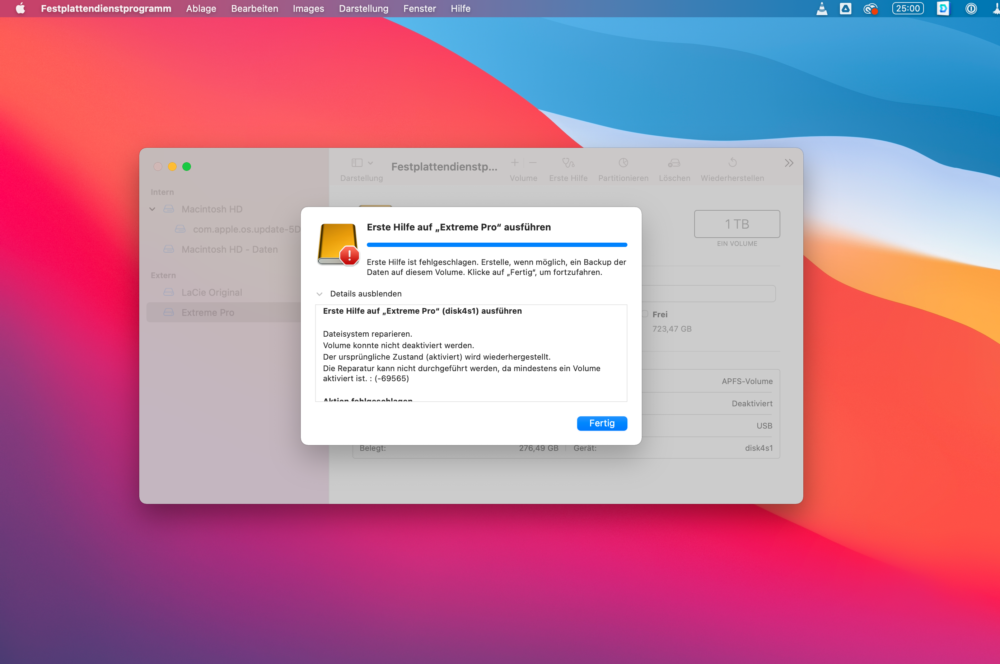Screen dimensions: 1000x664
Task: Click the add Volume plus icon
Action: [515, 163]
